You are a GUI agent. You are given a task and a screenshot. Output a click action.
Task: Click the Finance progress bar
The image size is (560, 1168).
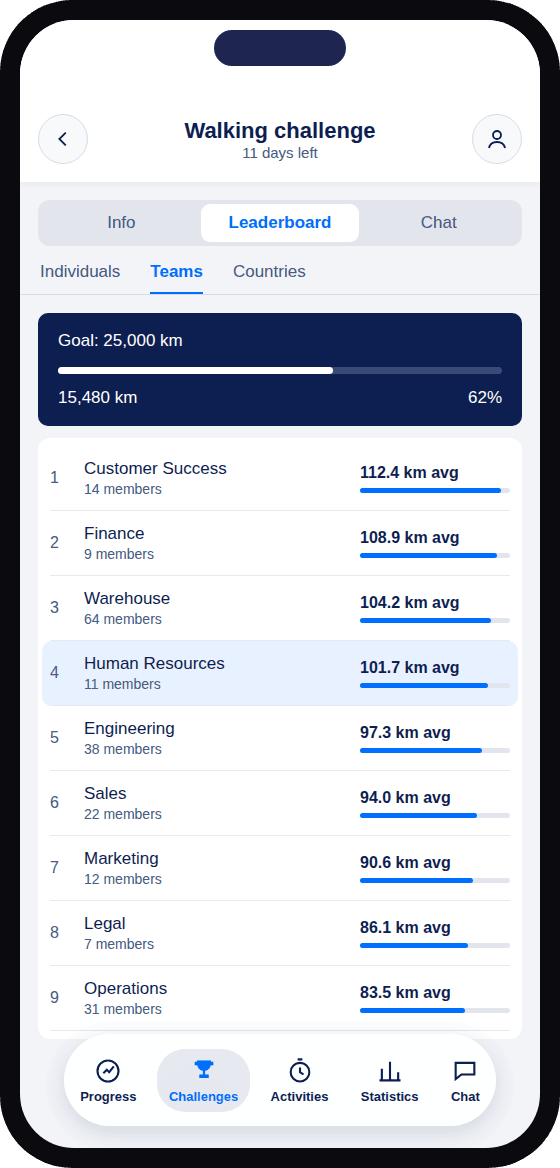point(435,555)
